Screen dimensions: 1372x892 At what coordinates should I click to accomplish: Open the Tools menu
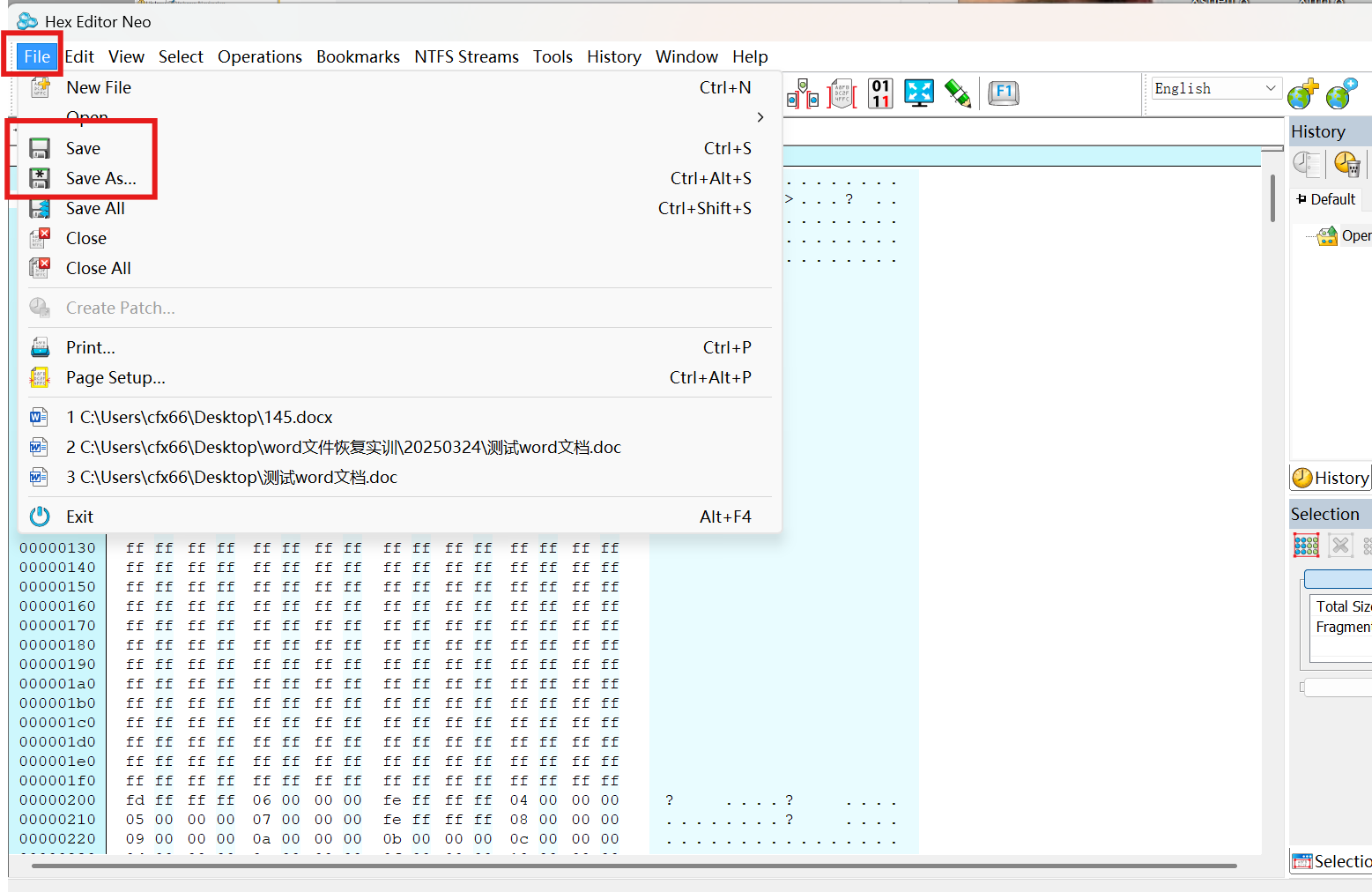coord(553,56)
